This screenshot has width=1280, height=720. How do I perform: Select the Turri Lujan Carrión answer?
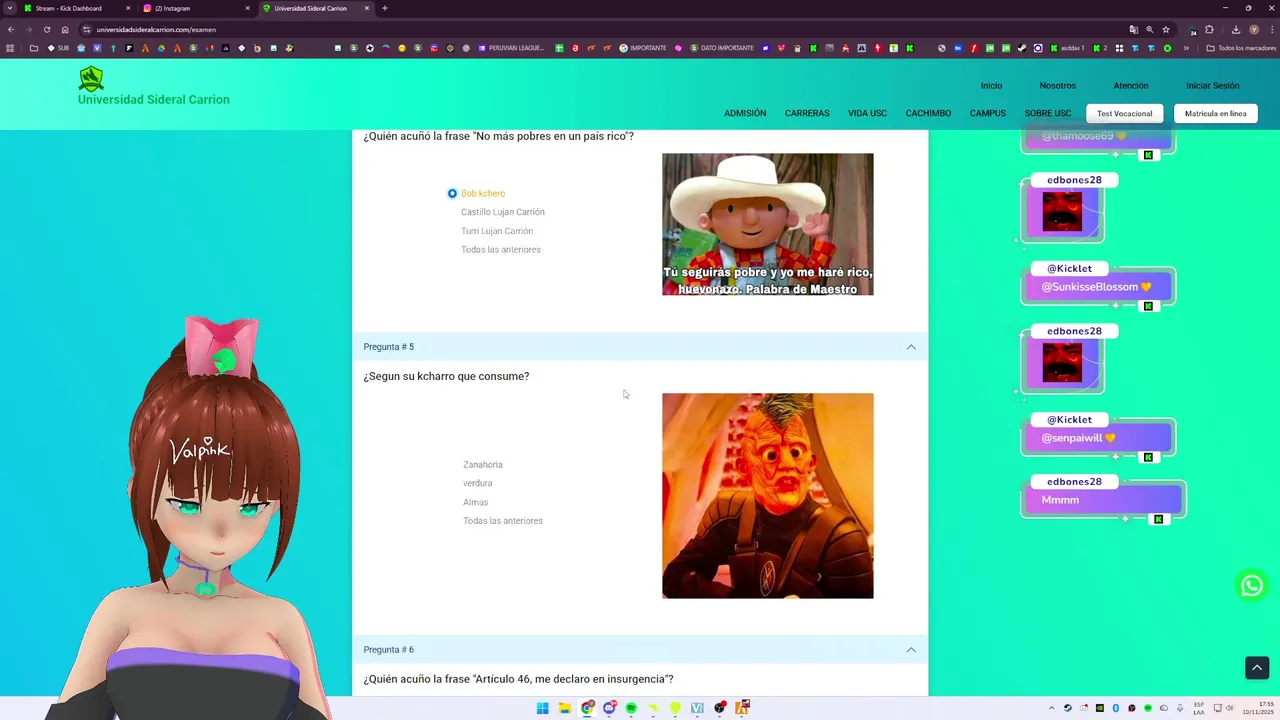pyautogui.click(x=496, y=231)
